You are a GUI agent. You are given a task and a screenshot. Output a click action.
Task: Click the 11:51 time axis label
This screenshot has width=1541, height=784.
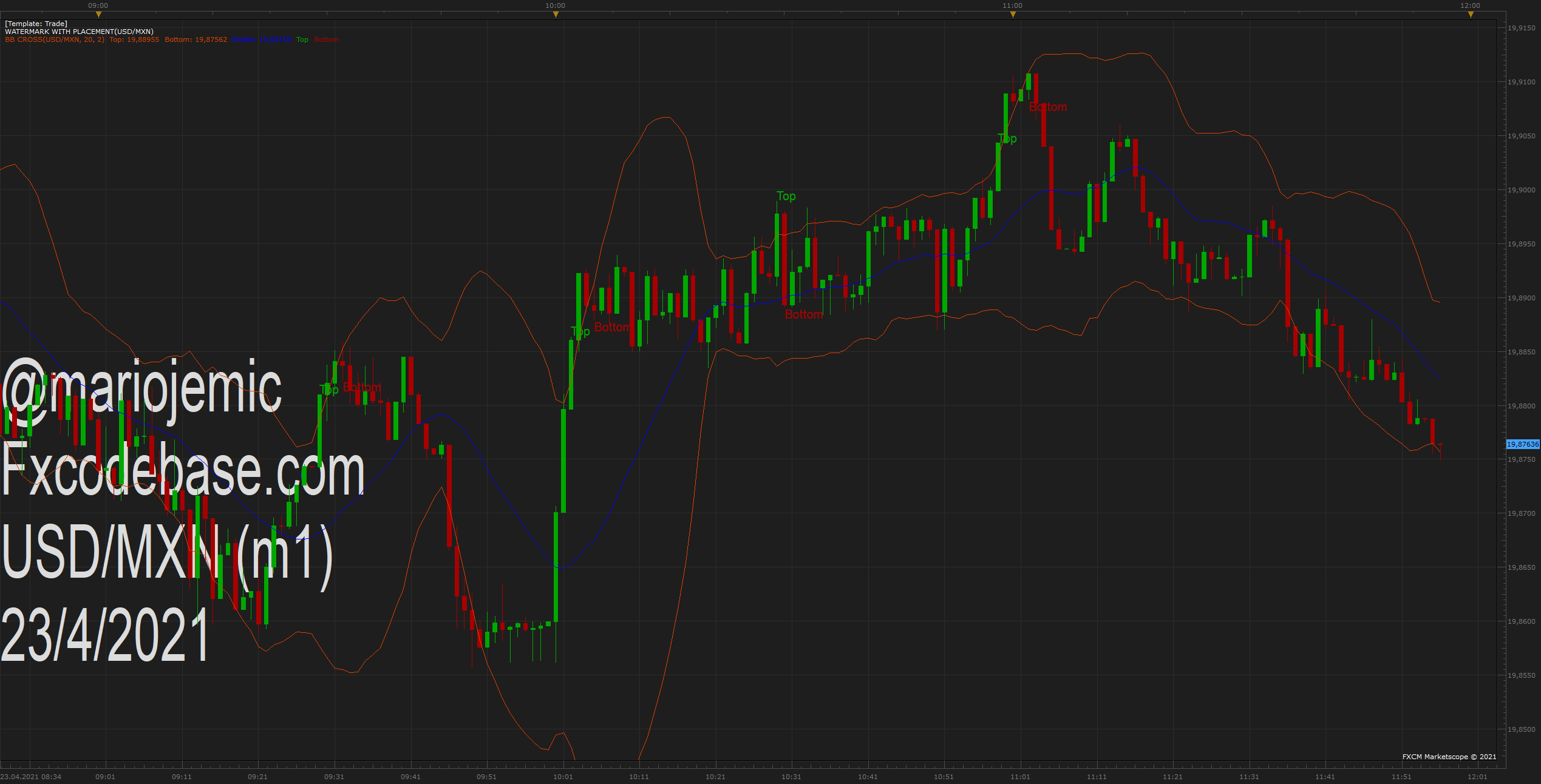tap(1401, 777)
